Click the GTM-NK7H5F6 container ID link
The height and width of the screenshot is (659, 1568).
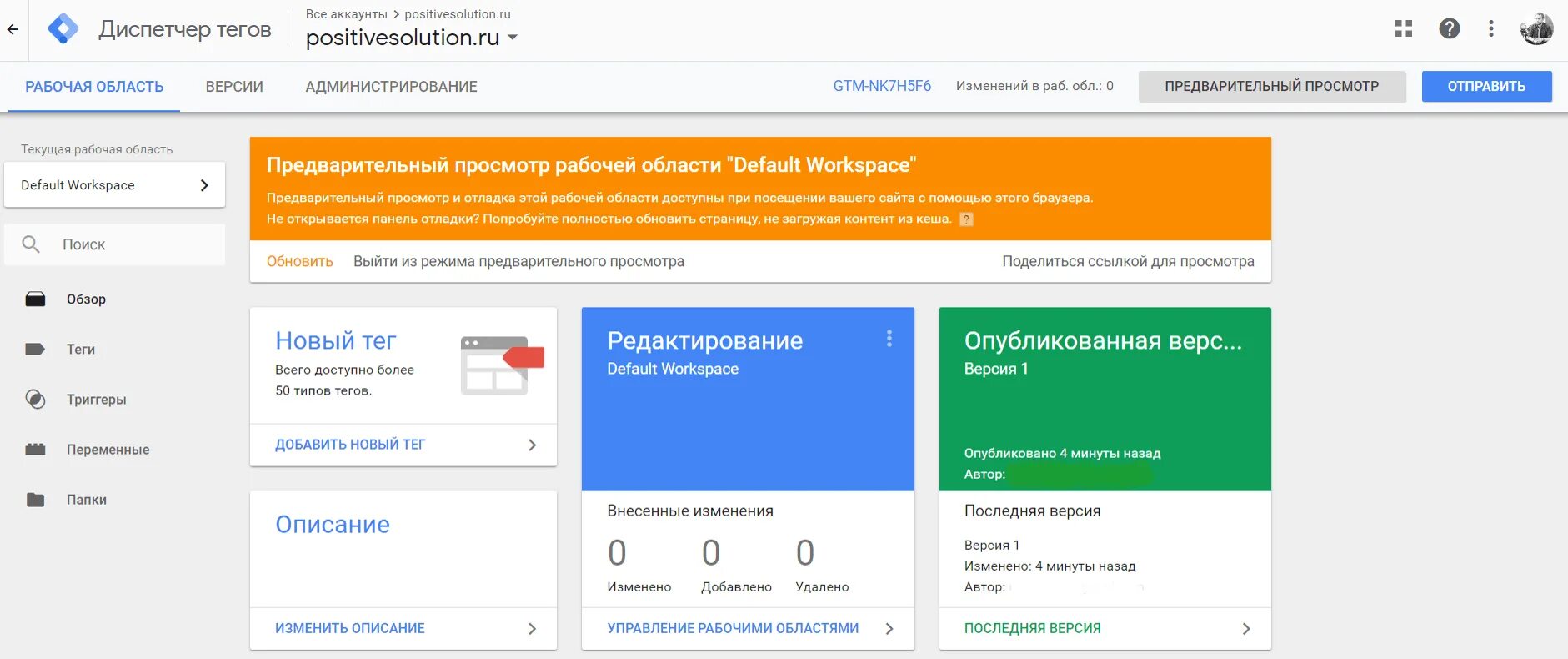coord(882,86)
